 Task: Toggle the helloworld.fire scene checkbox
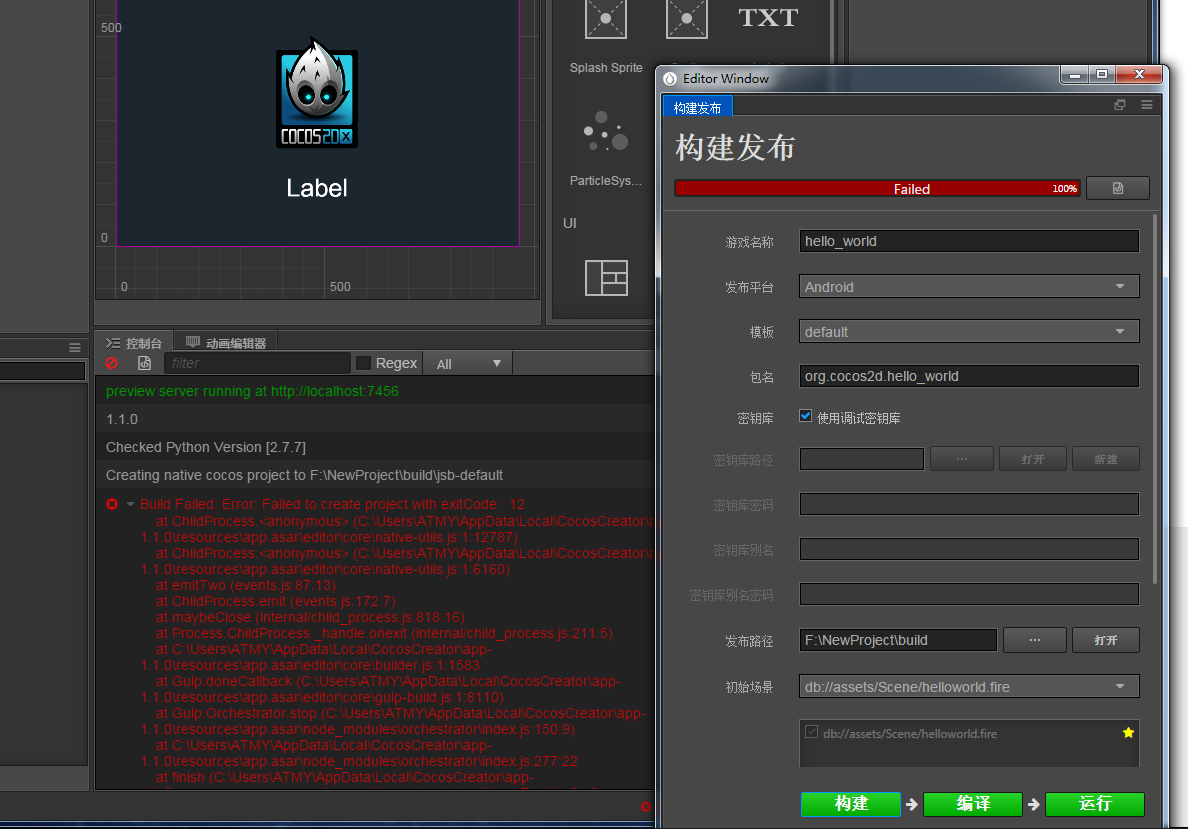811,732
